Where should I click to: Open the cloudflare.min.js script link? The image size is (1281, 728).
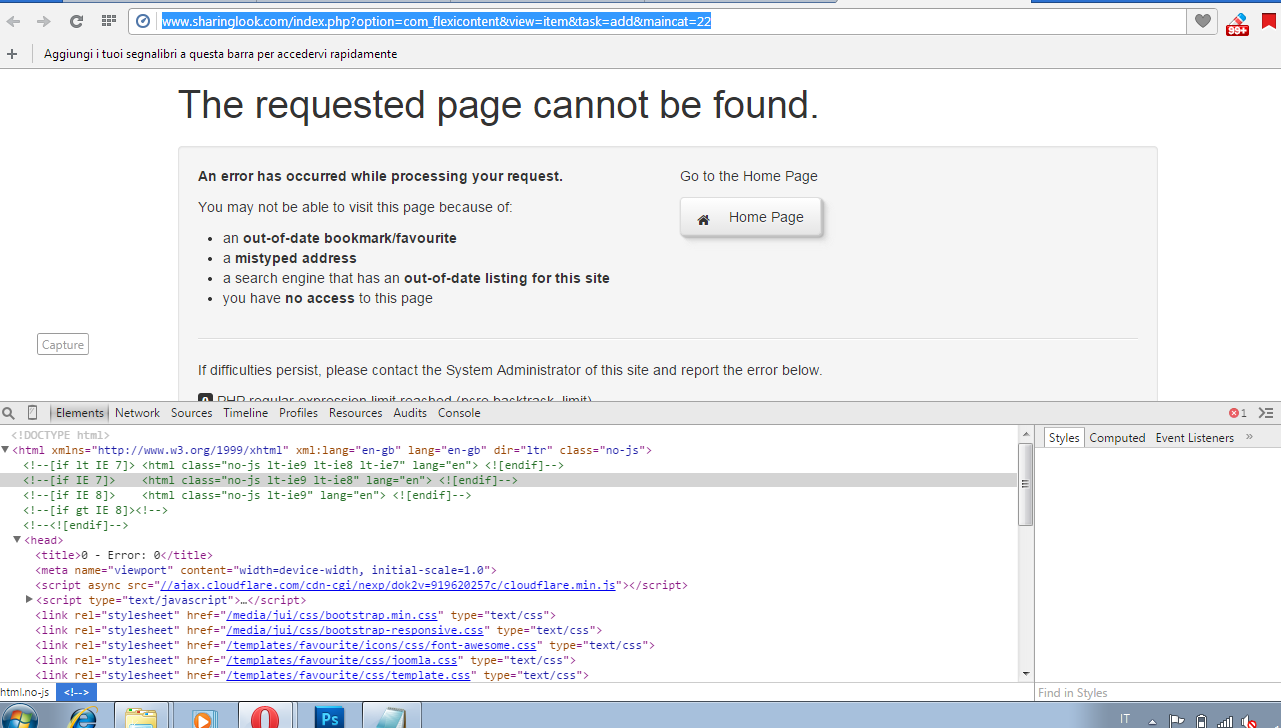coord(388,585)
